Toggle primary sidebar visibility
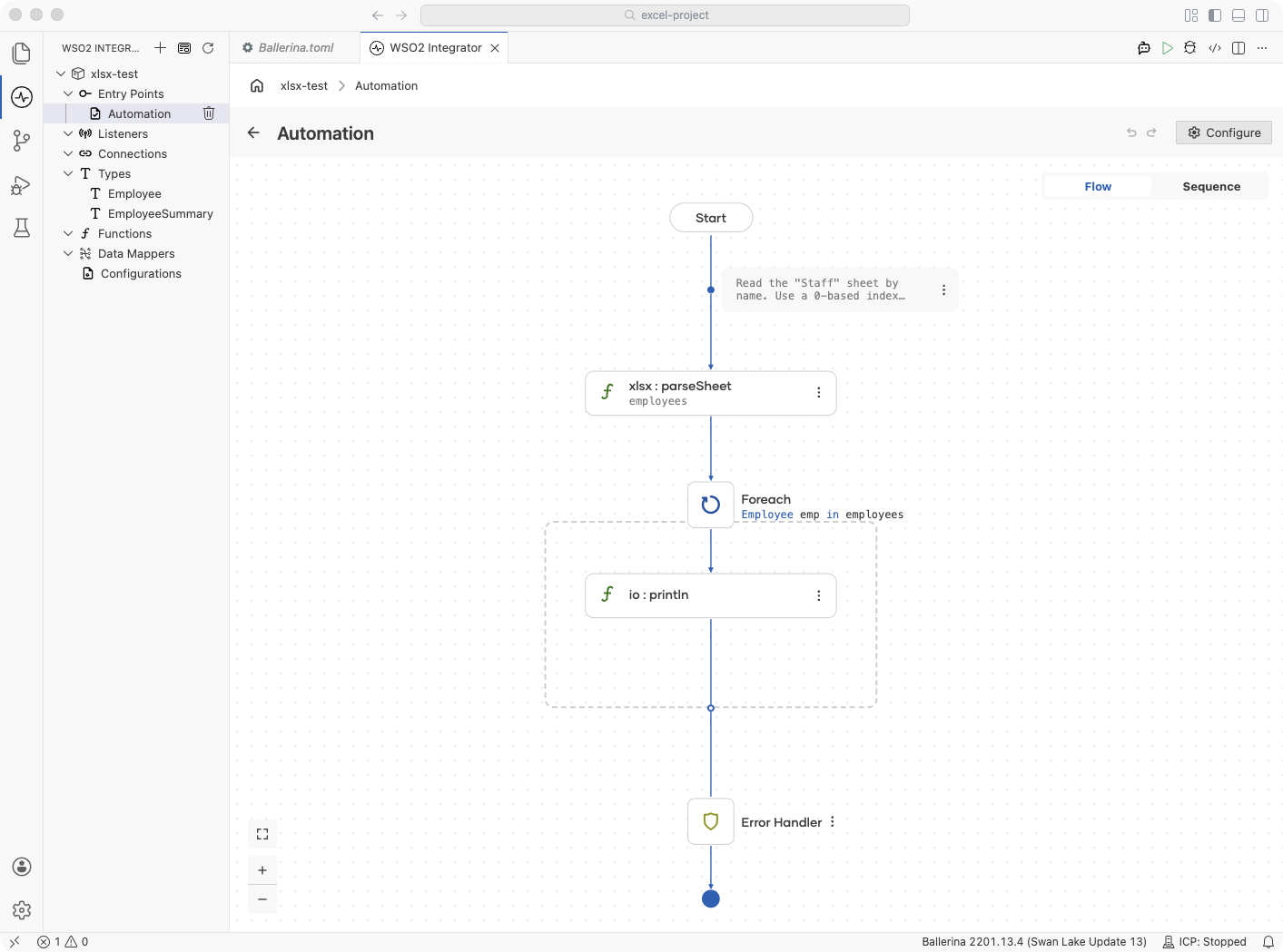The image size is (1283, 952). coord(1215,15)
